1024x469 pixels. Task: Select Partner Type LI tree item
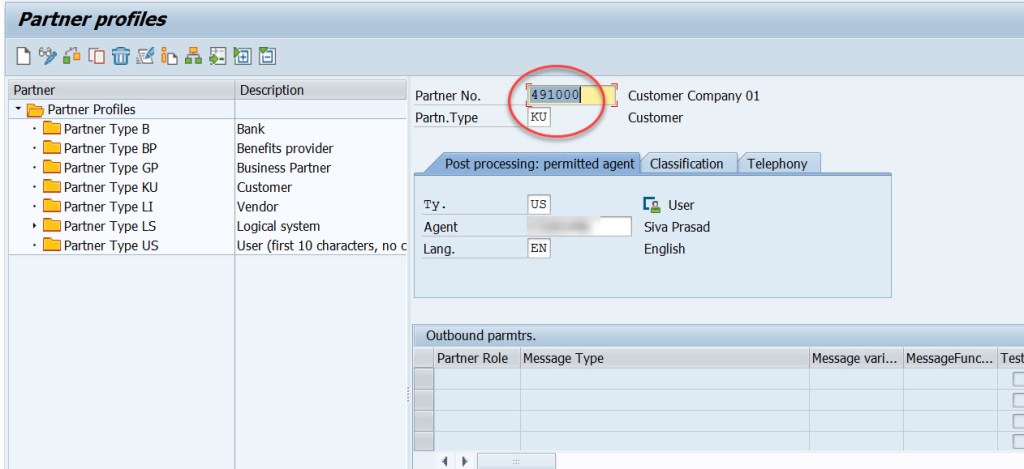(108, 207)
